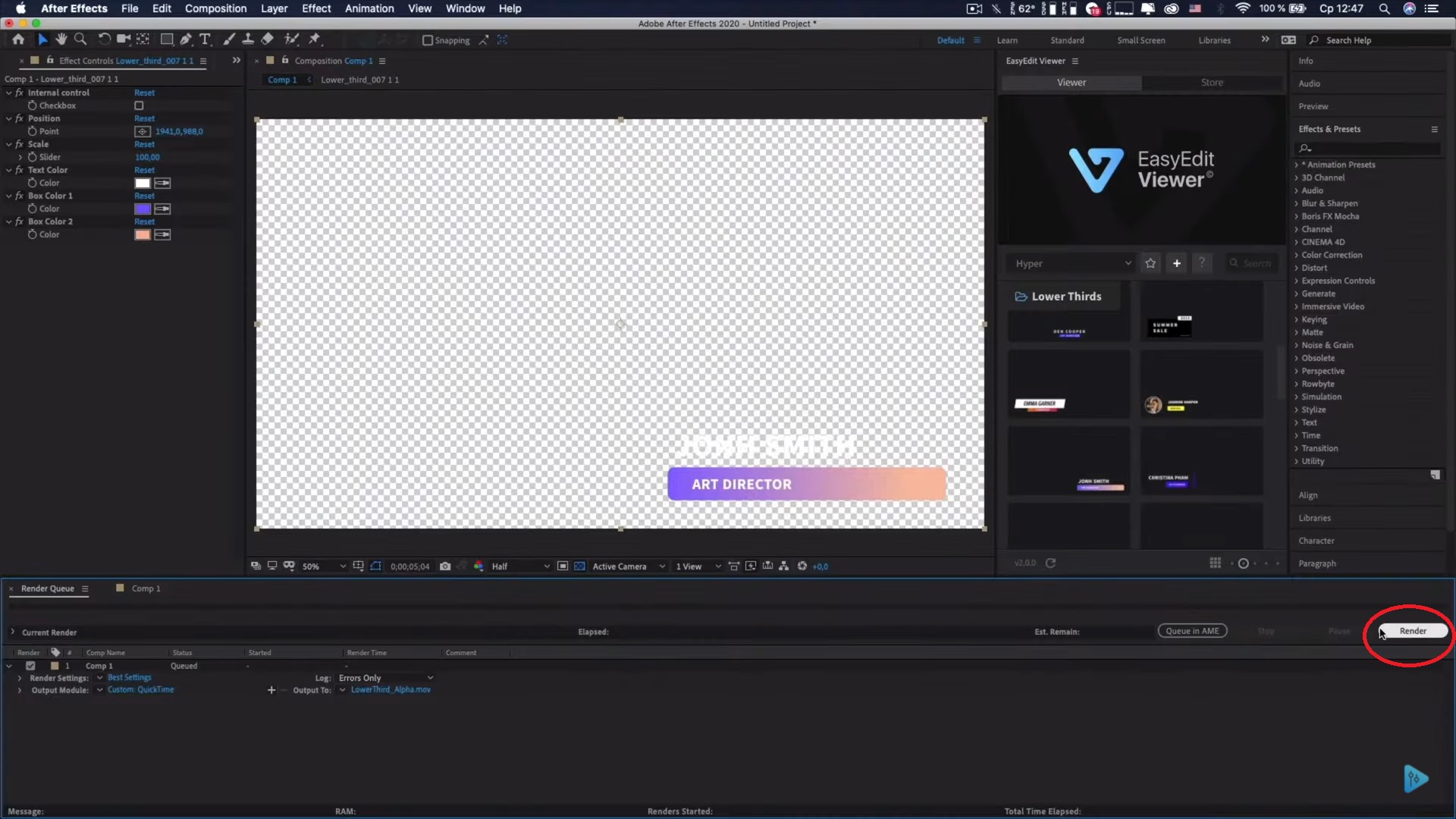
Task: Select the Box Color 1 swatch
Action: [x=143, y=208]
